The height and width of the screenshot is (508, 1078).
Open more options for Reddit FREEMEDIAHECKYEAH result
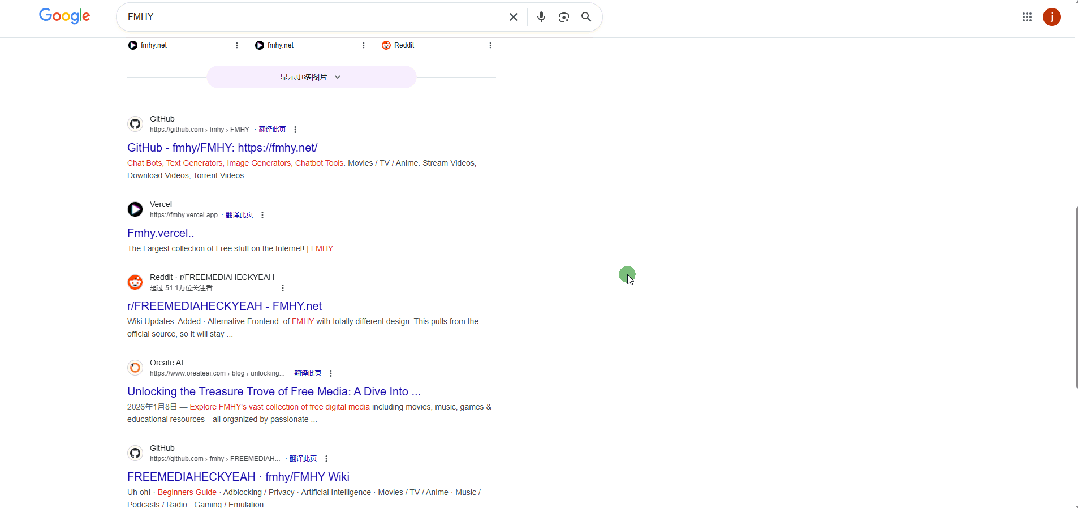coord(282,288)
